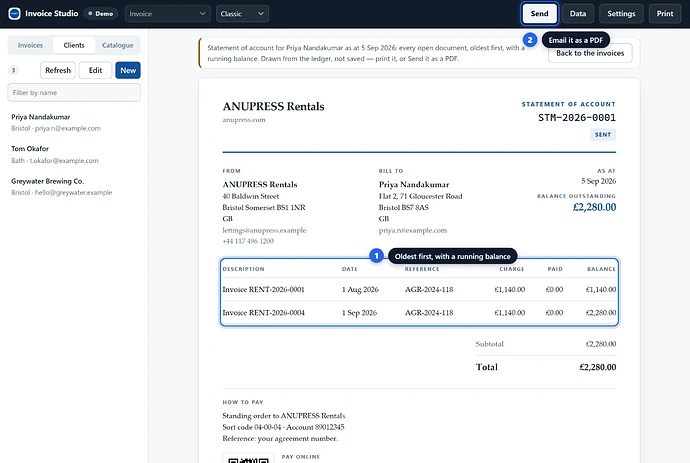Image resolution: width=690 pixels, height=463 pixels.
Task: Select client Priya Nandakumar
Action: click(74, 122)
